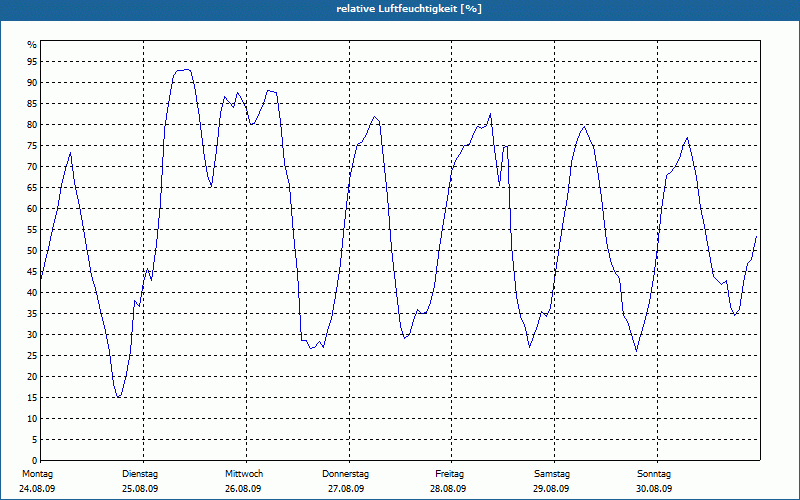Click the y-axis value '15'
800x500 pixels.
click(x=32, y=397)
